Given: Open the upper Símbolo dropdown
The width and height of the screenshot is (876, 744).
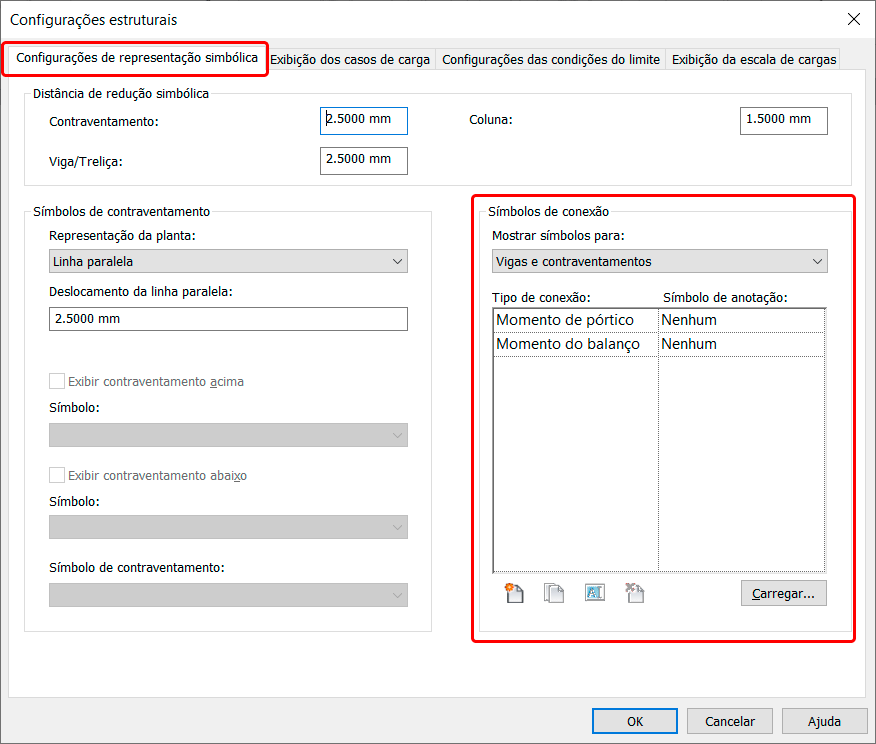Looking at the screenshot, I should (227, 435).
